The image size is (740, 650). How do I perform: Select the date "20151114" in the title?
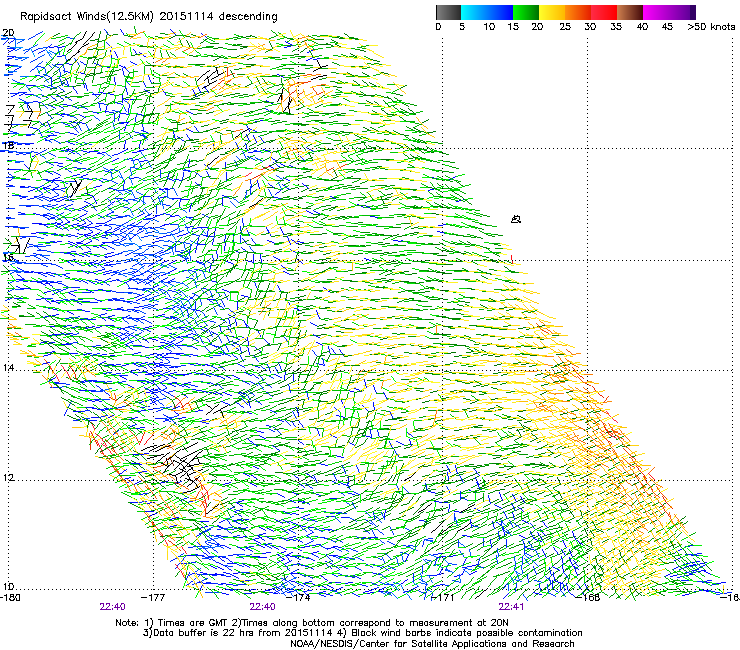click(186, 17)
